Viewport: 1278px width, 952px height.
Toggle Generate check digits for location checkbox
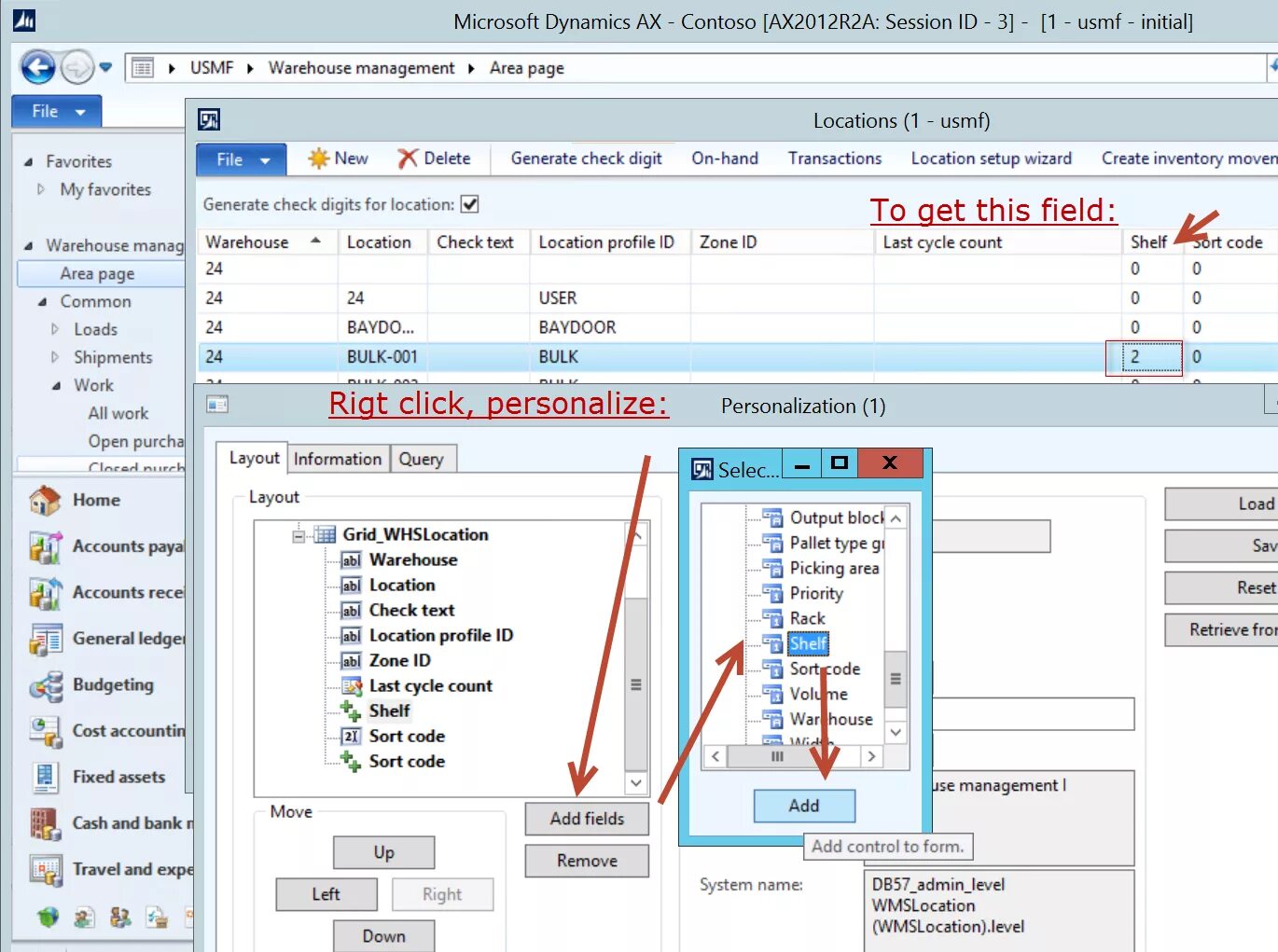pyautogui.click(x=470, y=204)
